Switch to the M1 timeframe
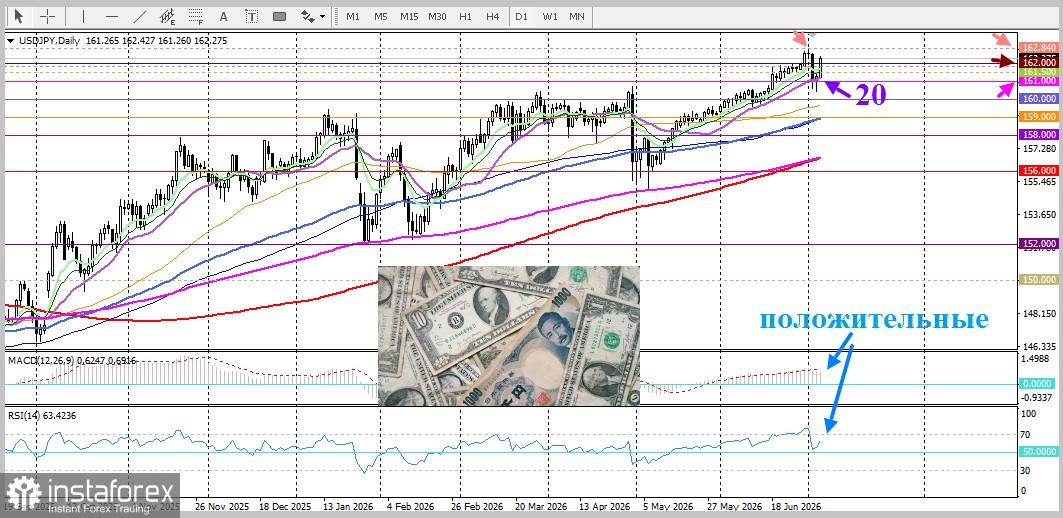1063x518 pixels. point(353,16)
